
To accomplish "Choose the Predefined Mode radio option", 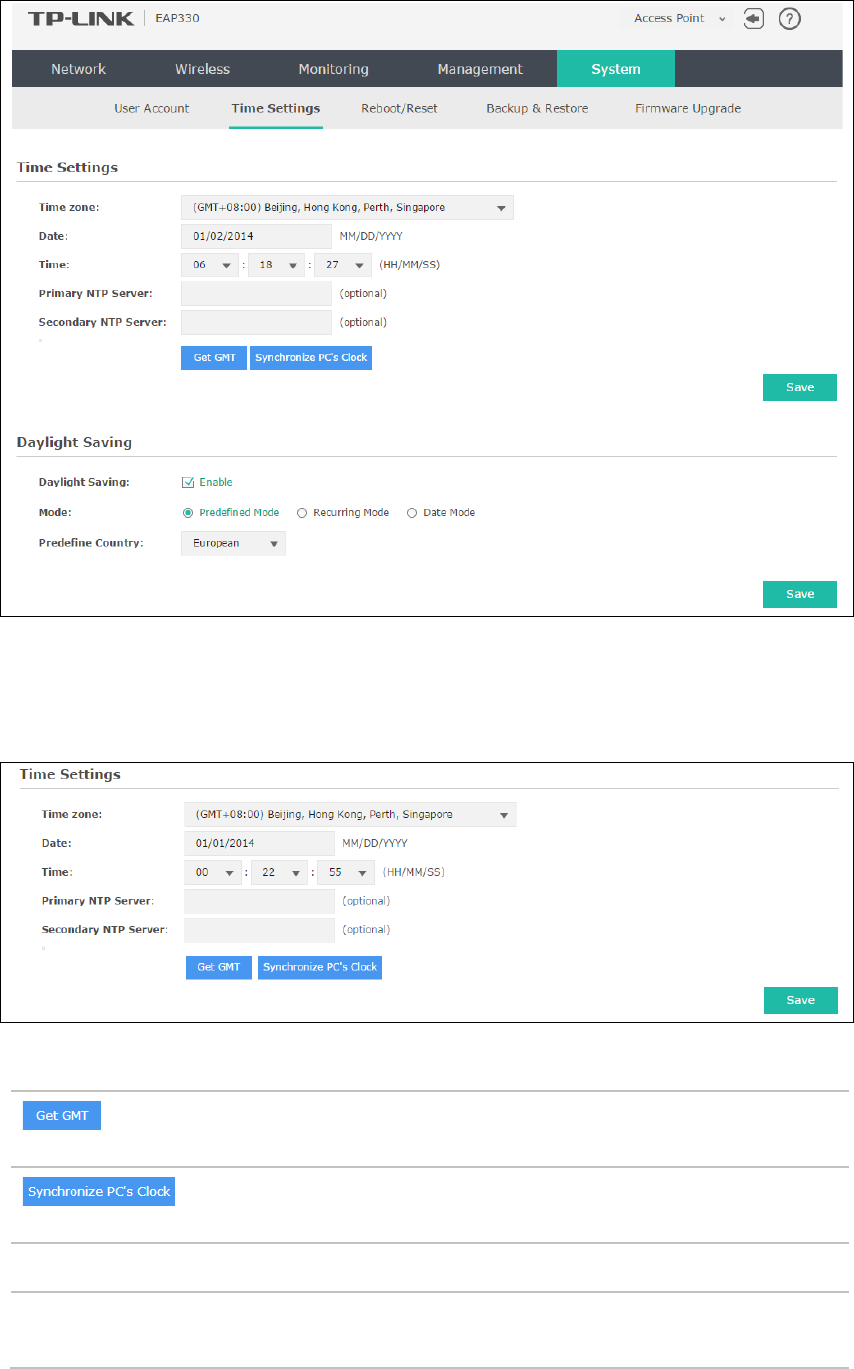I will pyautogui.click(x=186, y=512).
